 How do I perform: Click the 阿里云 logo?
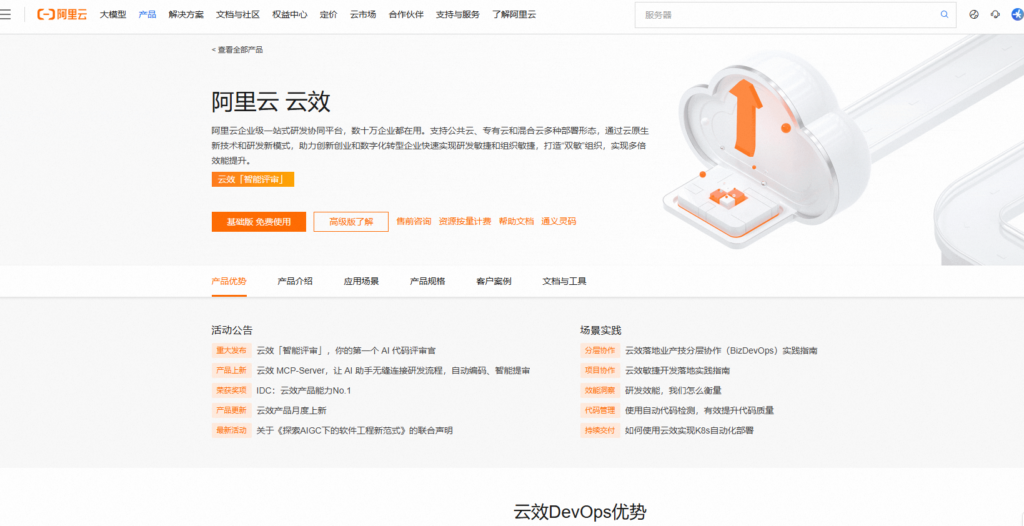pos(62,15)
